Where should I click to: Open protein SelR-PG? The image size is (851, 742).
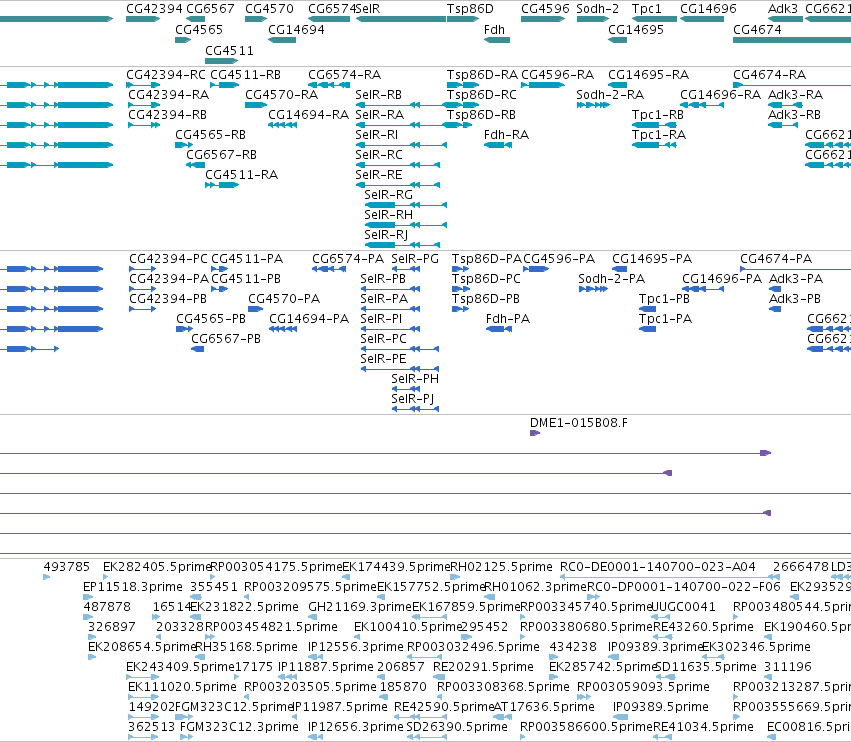tap(415, 258)
